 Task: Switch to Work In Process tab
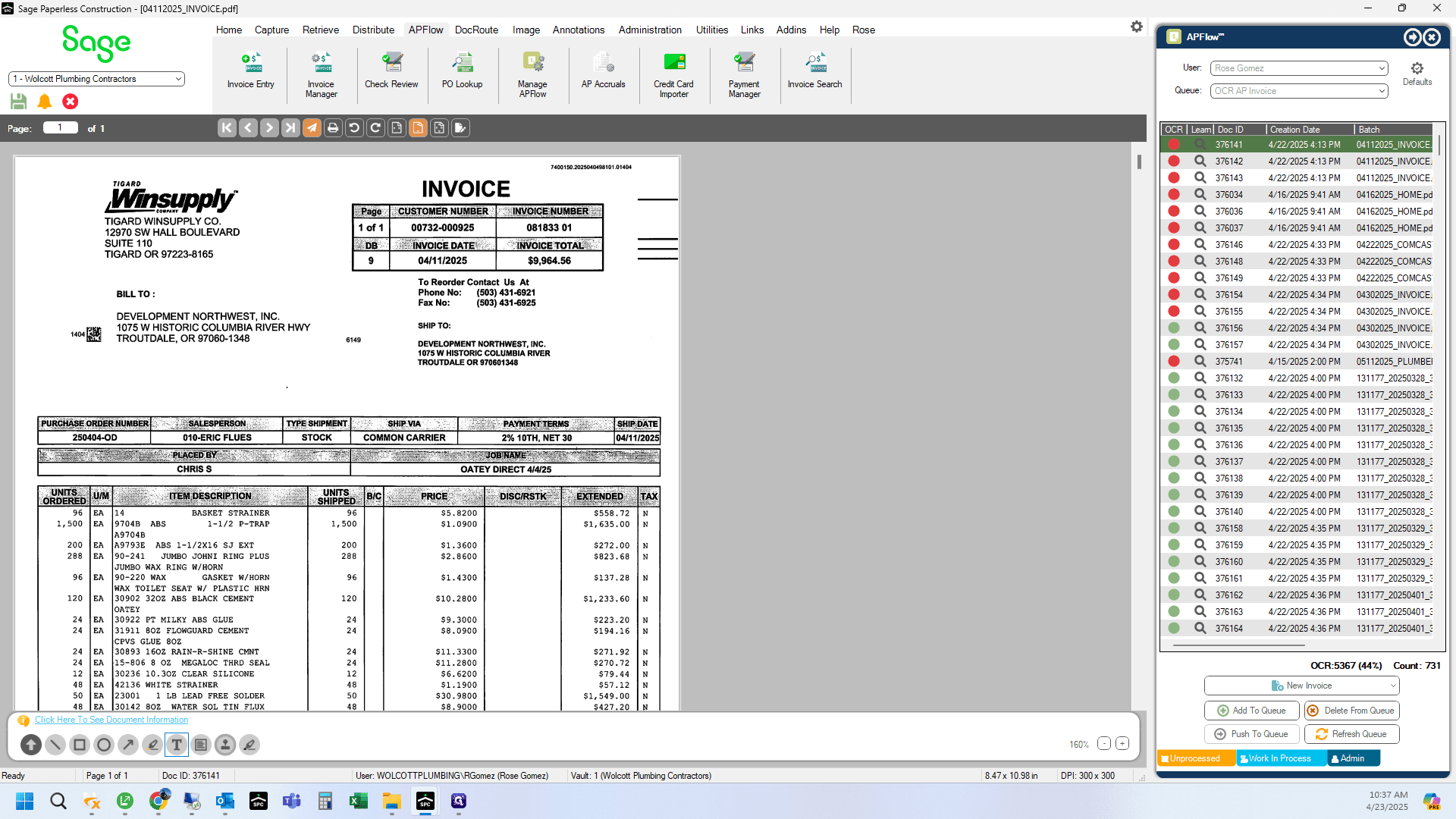coord(1281,758)
